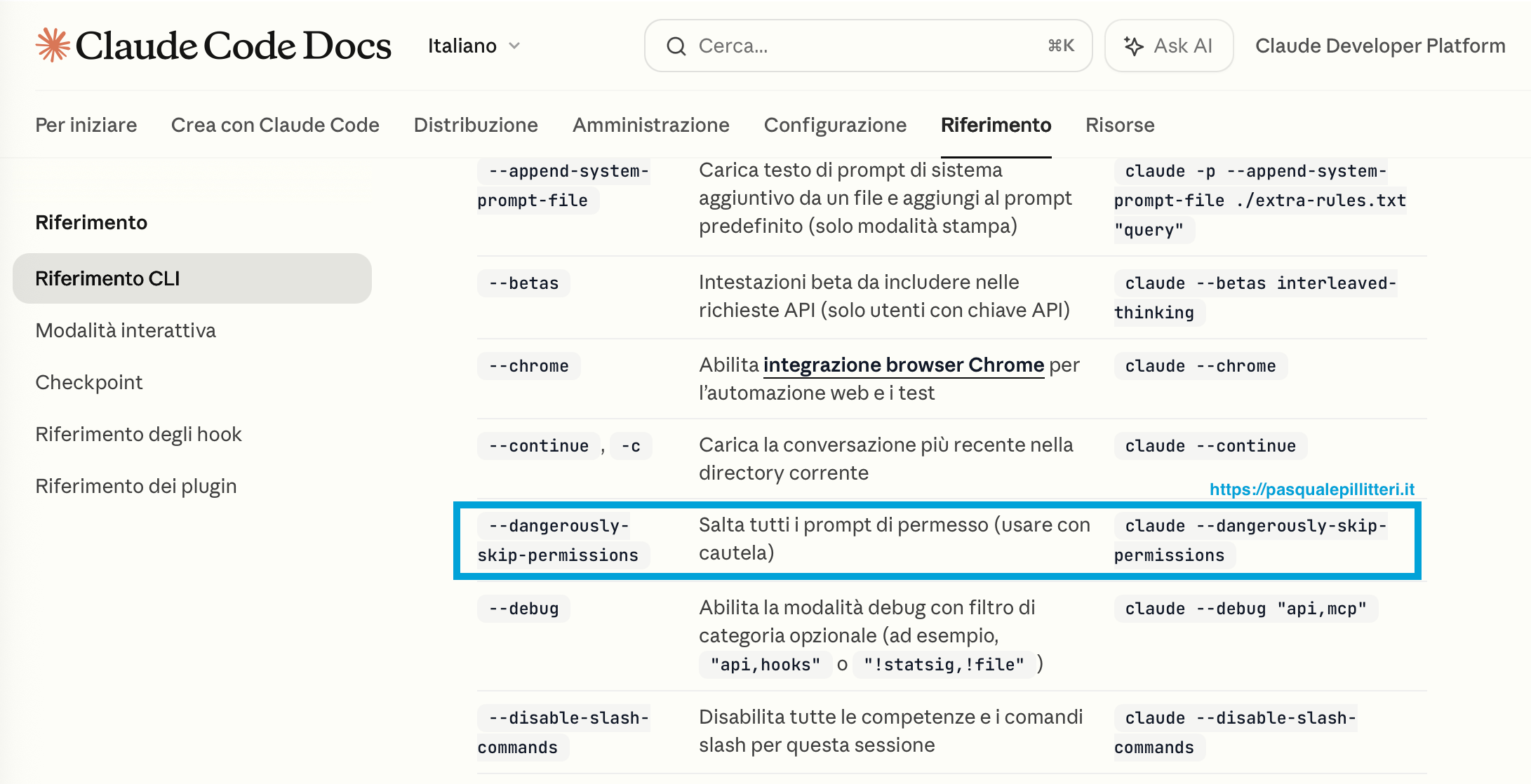Open the Risorse tab

click(1120, 125)
